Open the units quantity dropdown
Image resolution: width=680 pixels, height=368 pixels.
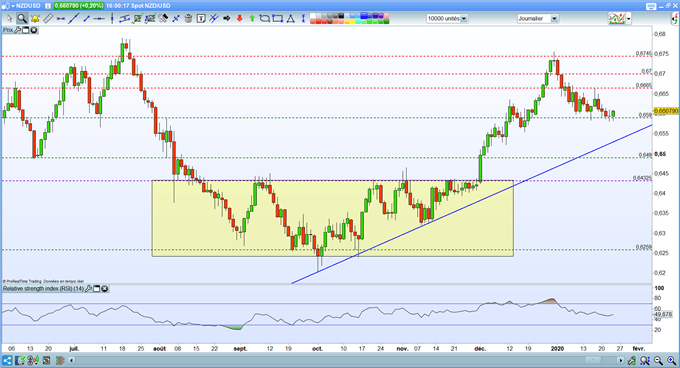464,19
